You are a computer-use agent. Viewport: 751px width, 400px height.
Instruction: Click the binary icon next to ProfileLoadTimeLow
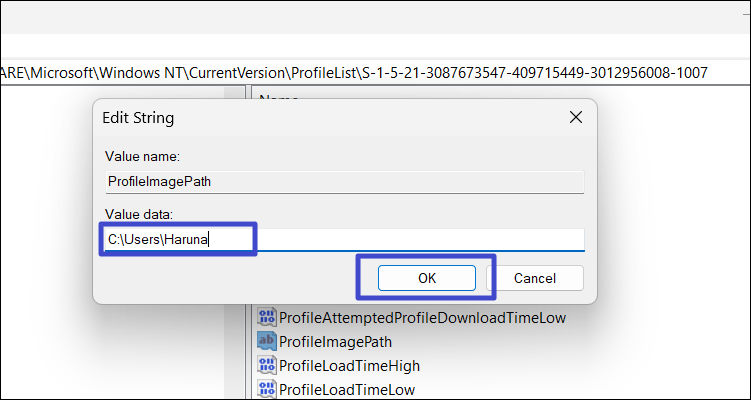pyautogui.click(x=267, y=389)
